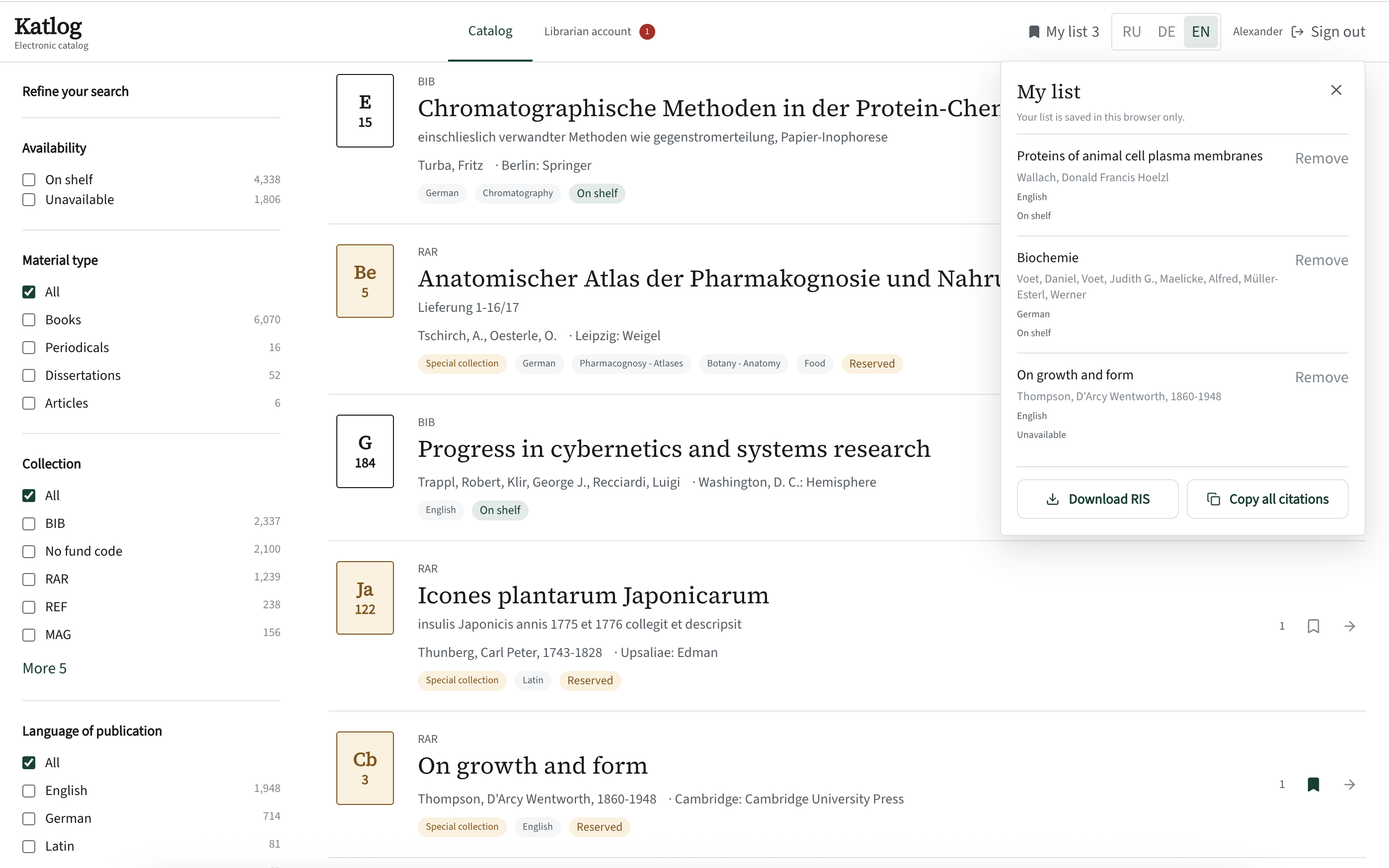Filter by Books material type

pos(29,320)
